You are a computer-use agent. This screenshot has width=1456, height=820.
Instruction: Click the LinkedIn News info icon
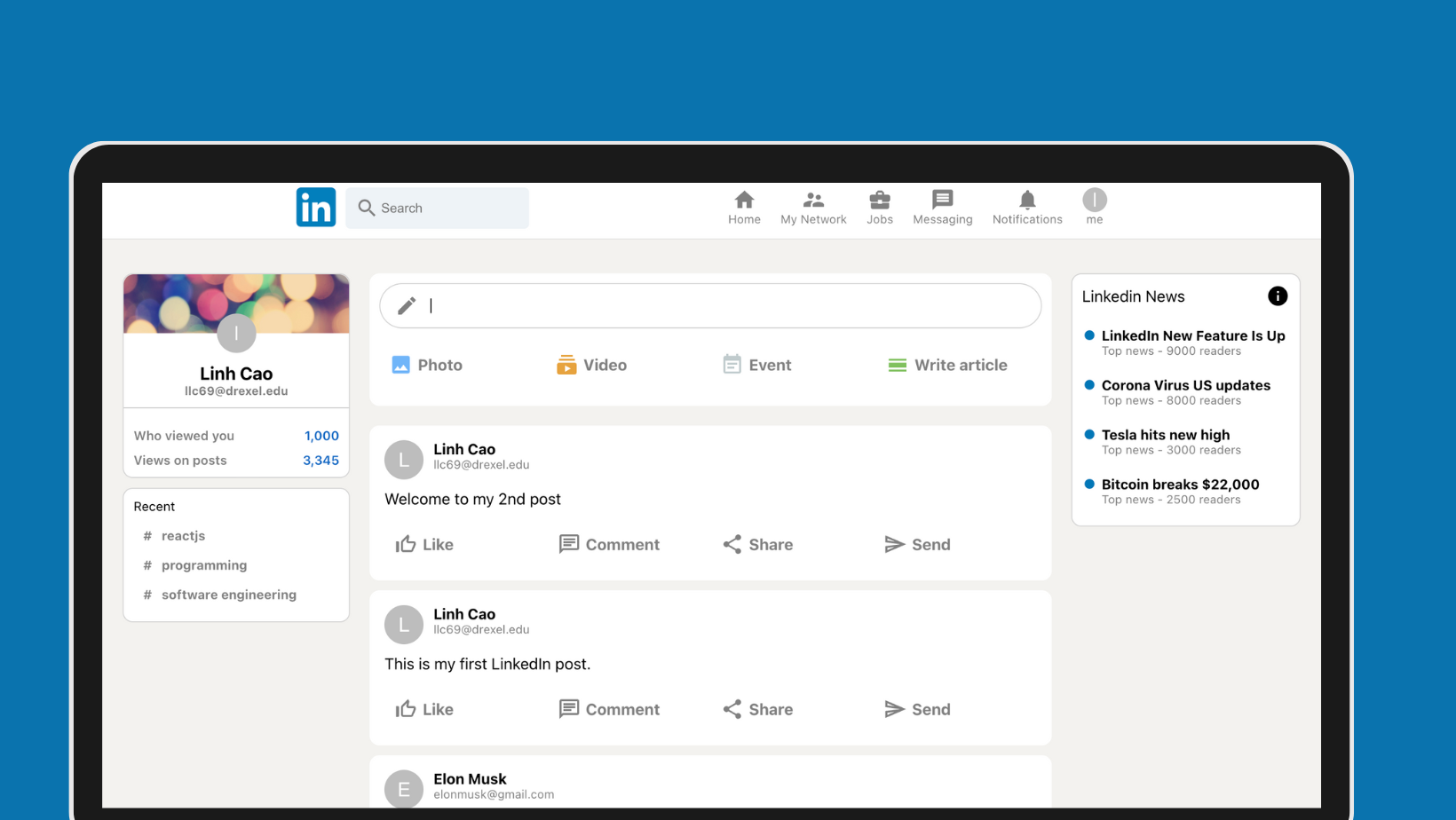tap(1278, 296)
